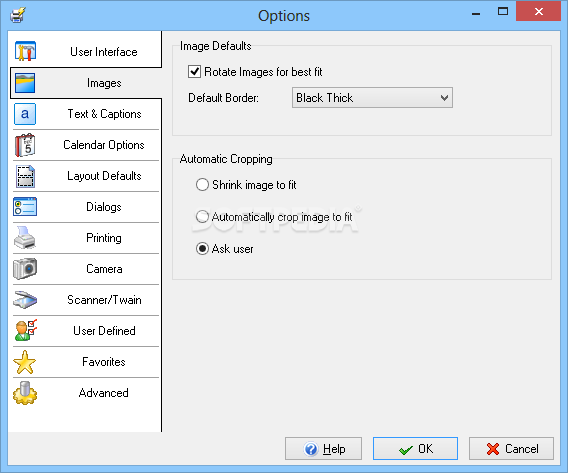Viewport: 568px width, 473px height.
Task: Select the Images category label
Action: click(104, 83)
